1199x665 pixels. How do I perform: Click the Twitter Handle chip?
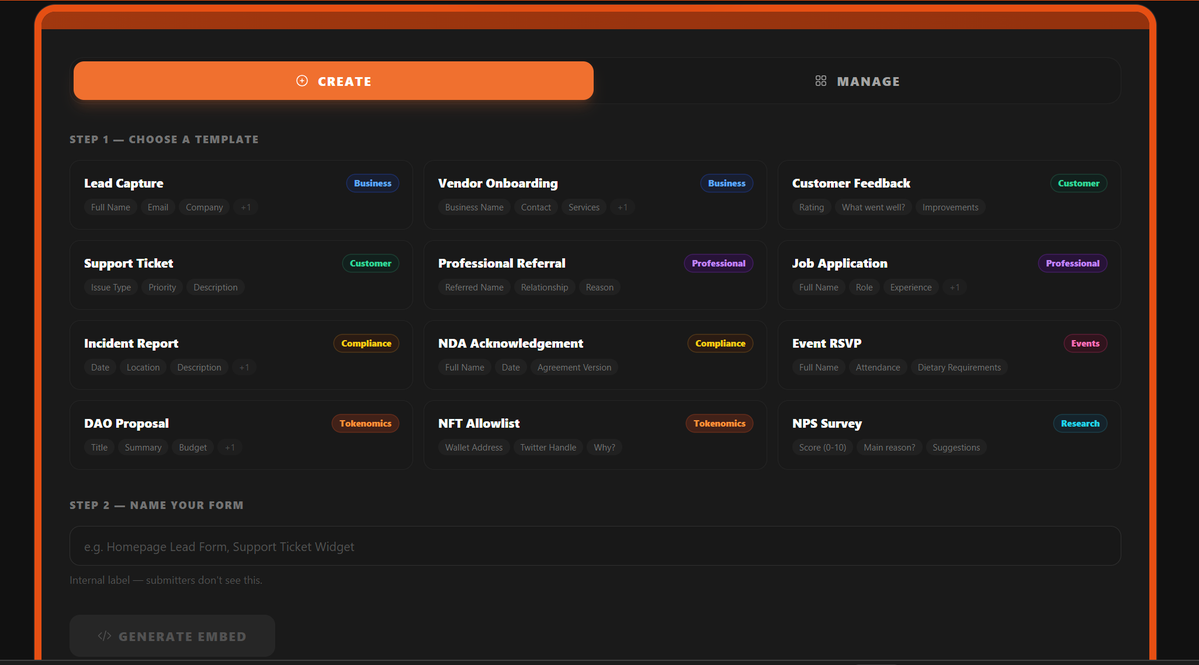point(548,447)
